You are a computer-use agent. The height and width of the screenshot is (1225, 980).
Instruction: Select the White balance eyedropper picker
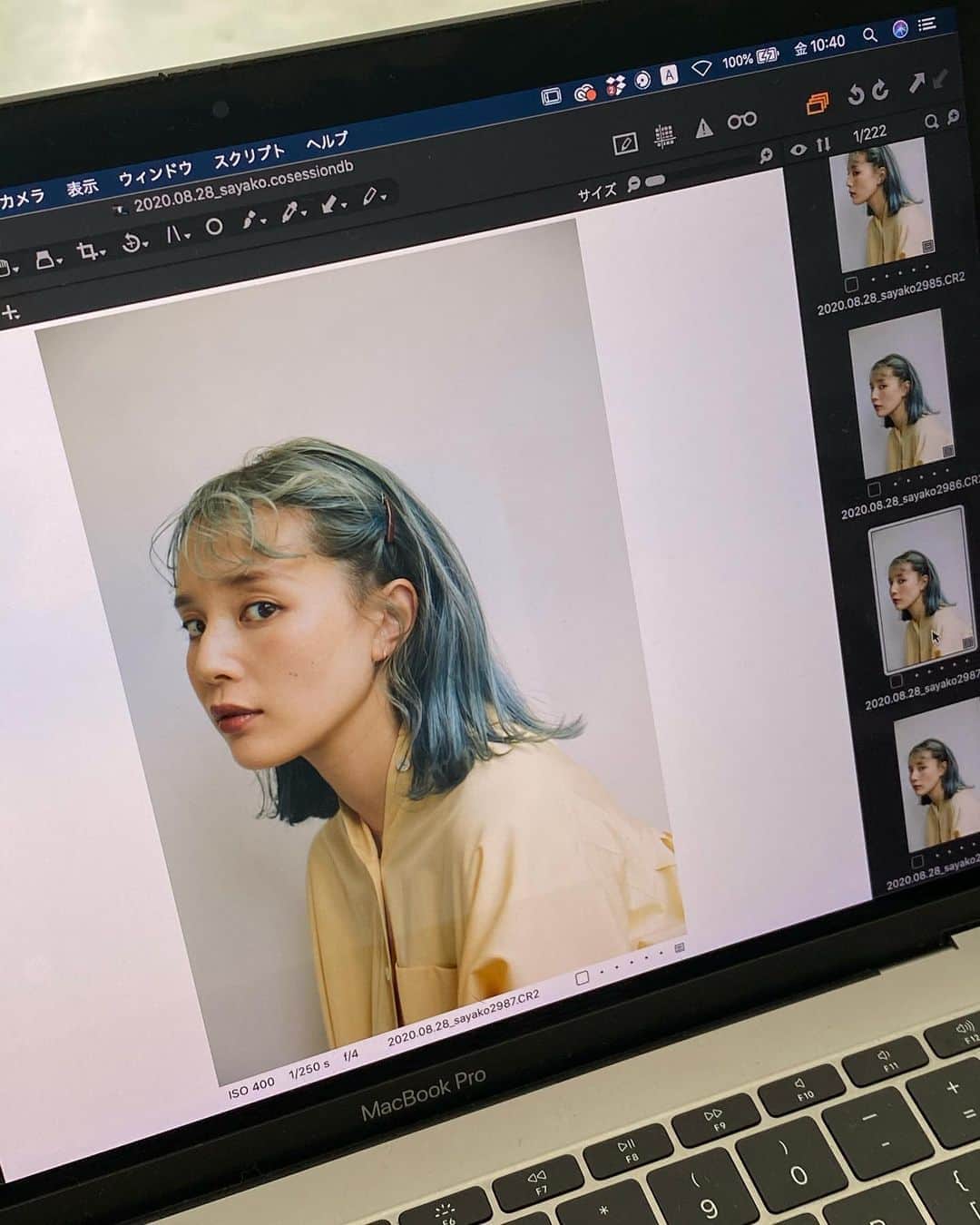pos(289,212)
